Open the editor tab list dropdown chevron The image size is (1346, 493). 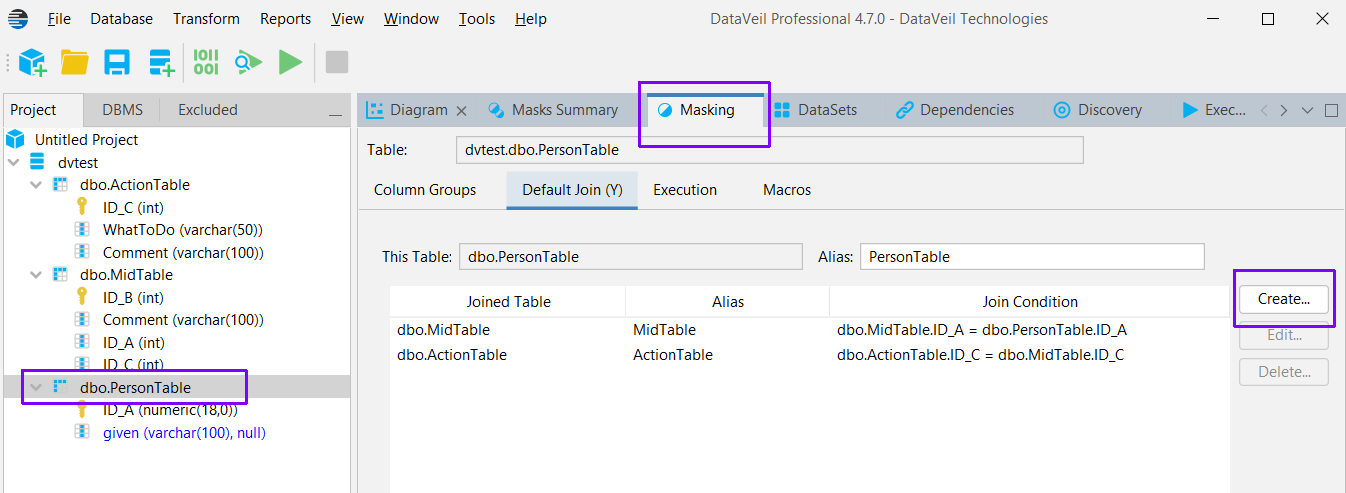(1307, 110)
